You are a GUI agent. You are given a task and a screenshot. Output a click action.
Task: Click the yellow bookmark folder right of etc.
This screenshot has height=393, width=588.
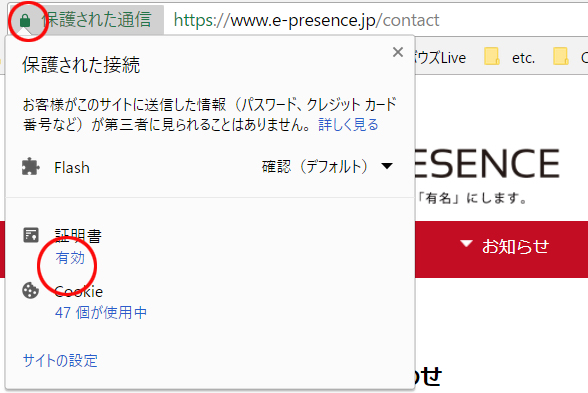[561, 57]
